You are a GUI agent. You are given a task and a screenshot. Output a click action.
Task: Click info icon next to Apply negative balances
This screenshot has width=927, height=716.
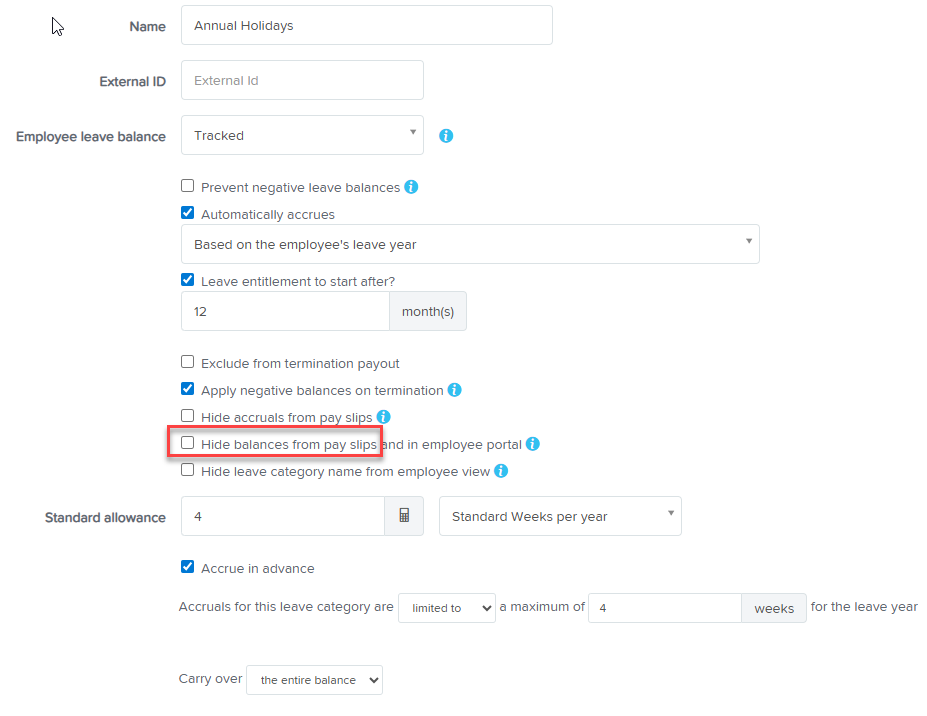coord(455,390)
